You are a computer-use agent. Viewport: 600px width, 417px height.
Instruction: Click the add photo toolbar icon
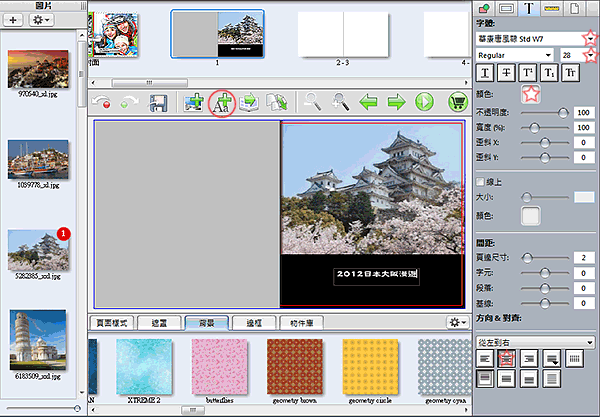click(x=194, y=103)
